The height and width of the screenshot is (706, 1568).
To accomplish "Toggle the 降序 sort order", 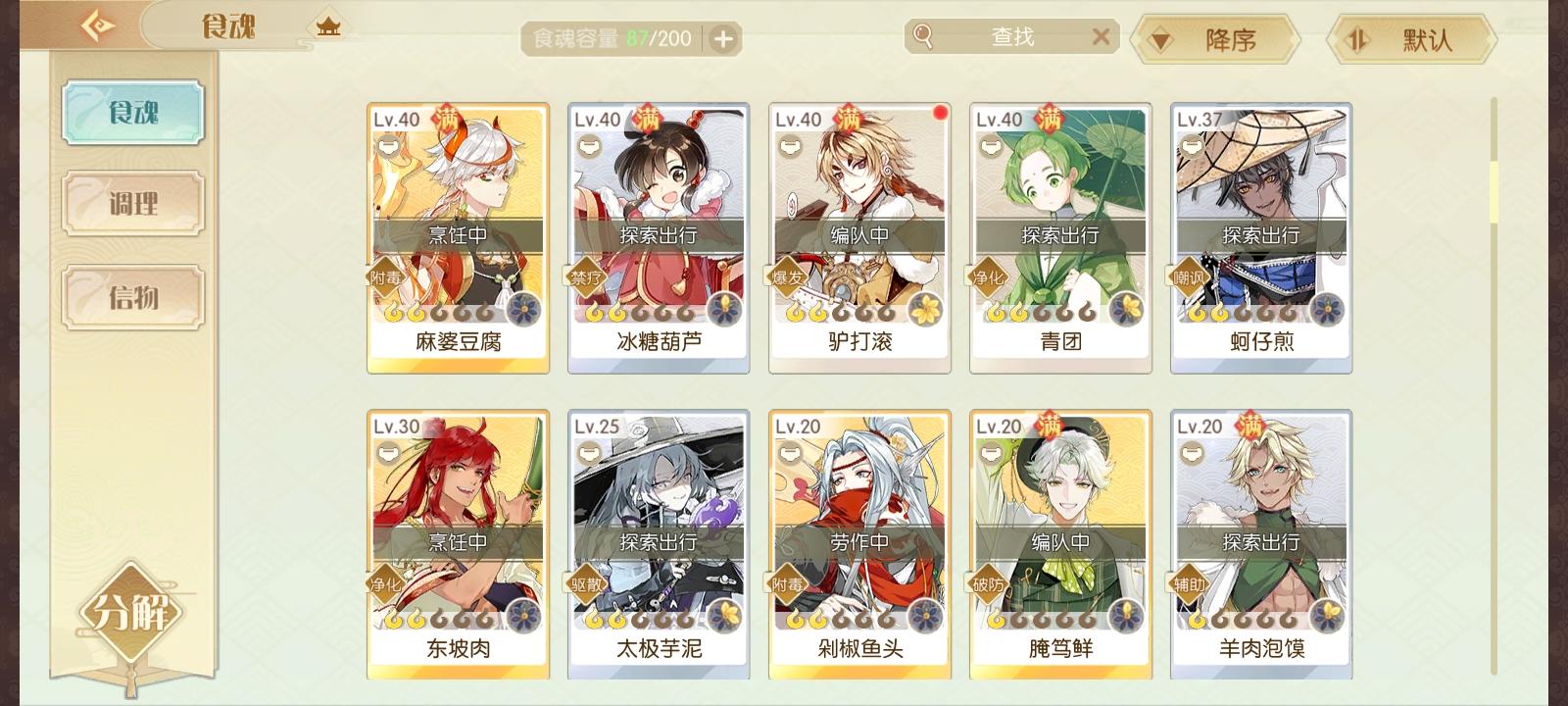I will 1214,40.
